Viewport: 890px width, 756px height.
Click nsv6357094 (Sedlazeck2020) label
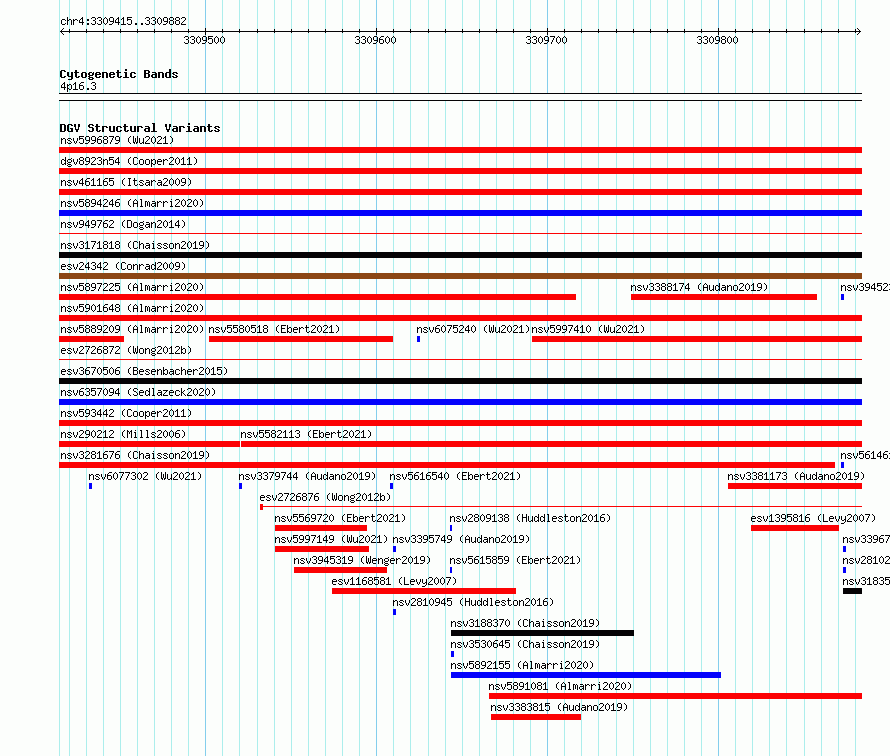pos(138,392)
